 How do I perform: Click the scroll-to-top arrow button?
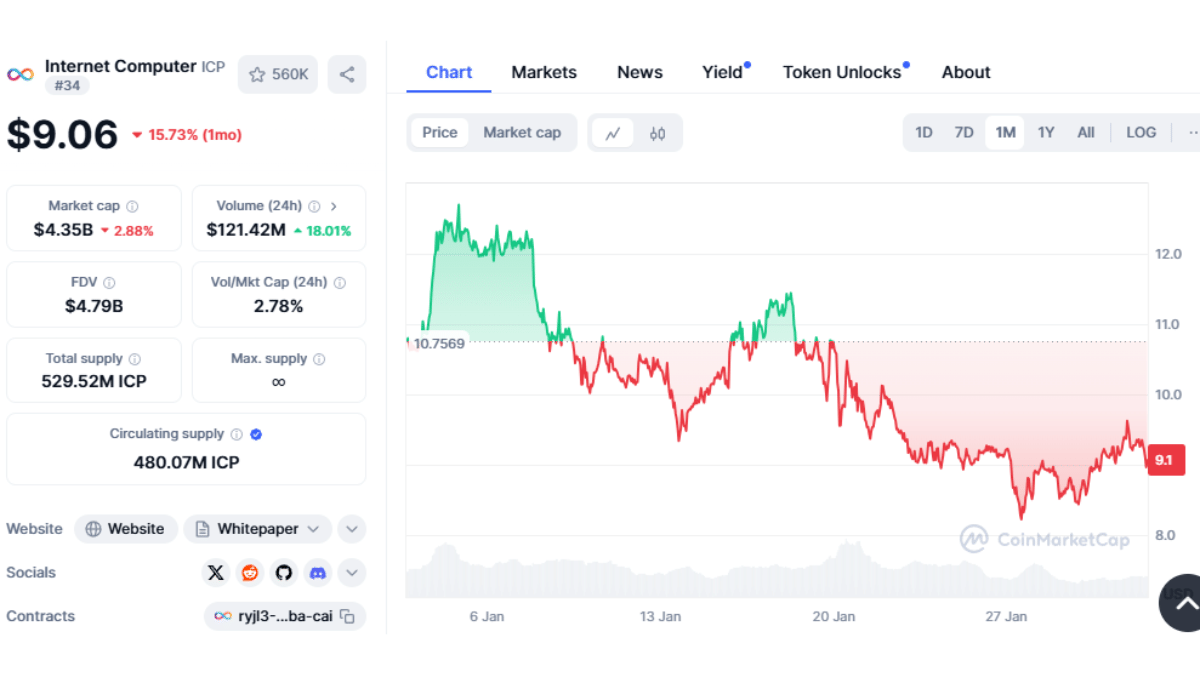(x=1185, y=603)
